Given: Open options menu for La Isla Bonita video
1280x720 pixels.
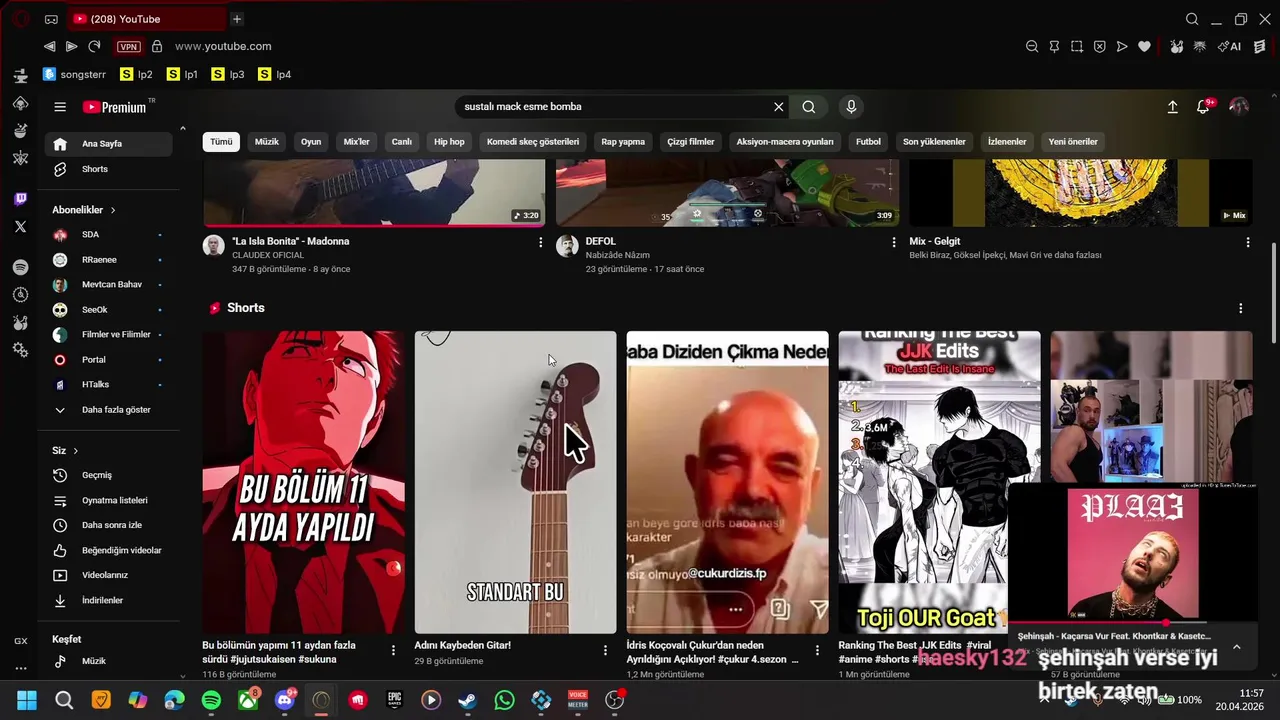Looking at the screenshot, I should pyautogui.click(x=541, y=242).
